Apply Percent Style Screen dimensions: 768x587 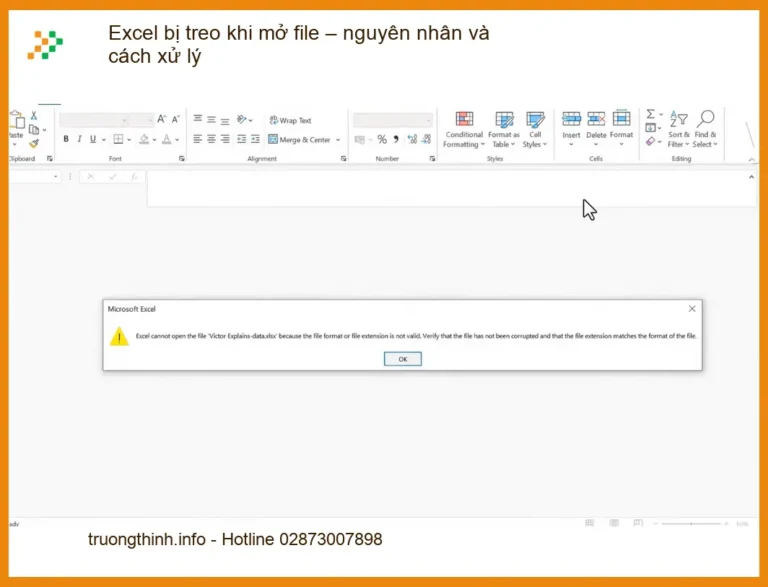coord(382,140)
